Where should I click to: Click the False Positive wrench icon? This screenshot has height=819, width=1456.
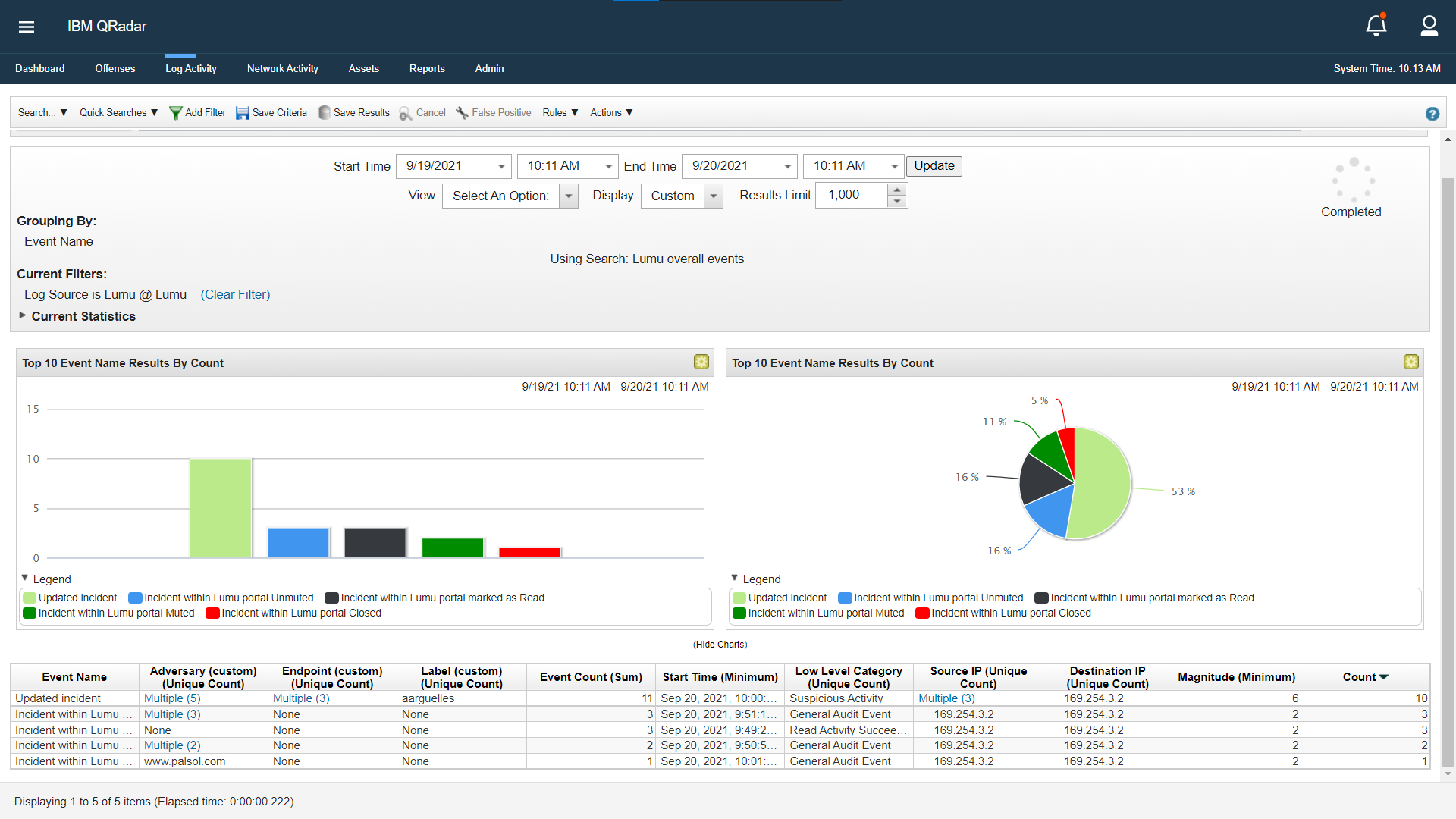coord(462,113)
